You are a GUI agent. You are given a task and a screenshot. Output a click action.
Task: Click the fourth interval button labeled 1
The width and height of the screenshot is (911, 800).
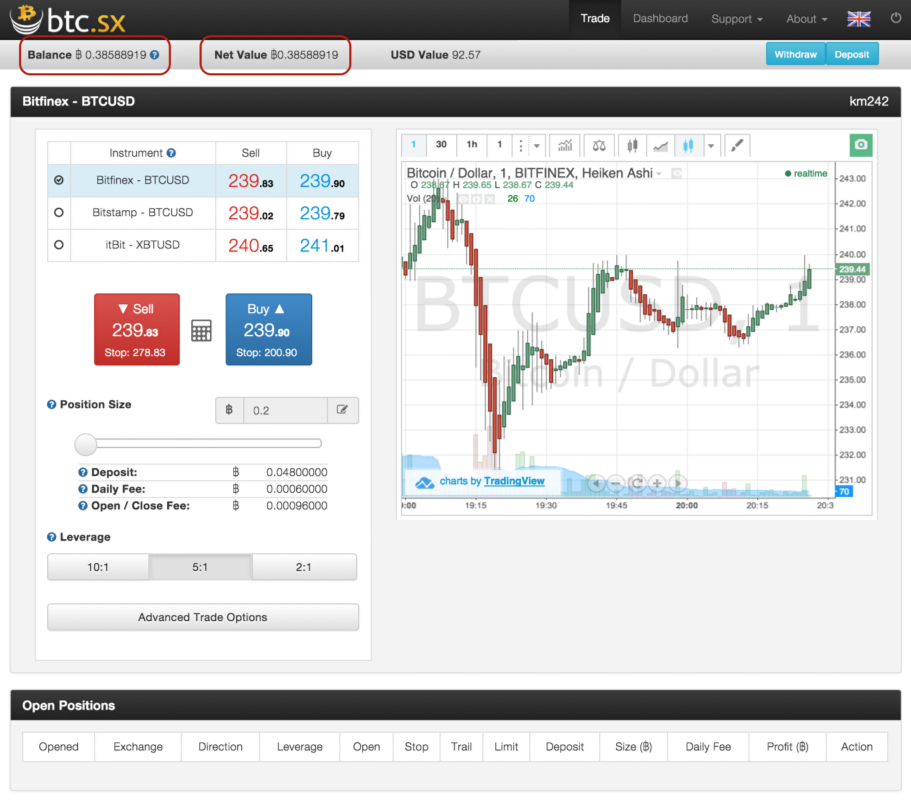(x=499, y=145)
